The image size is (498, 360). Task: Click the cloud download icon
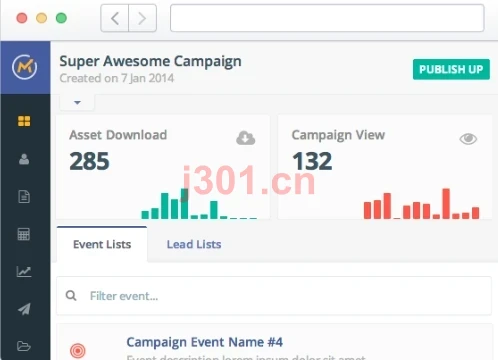click(246, 138)
